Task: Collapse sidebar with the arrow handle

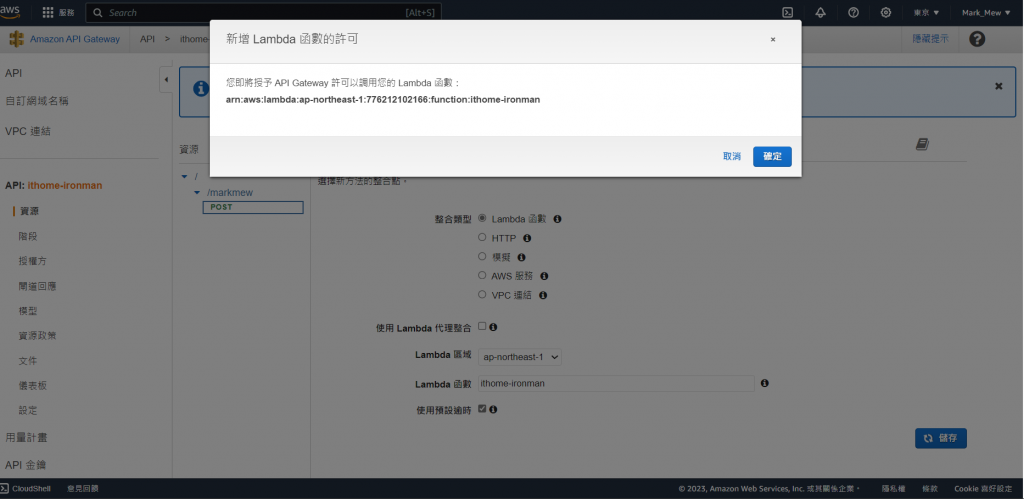Action: pos(166,80)
